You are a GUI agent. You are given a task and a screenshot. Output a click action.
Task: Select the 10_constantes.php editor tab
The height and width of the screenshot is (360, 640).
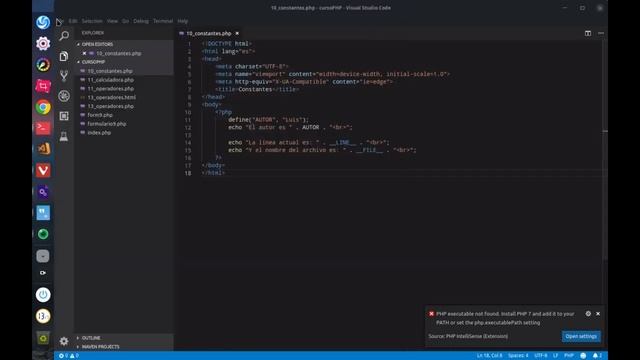[x=209, y=33]
